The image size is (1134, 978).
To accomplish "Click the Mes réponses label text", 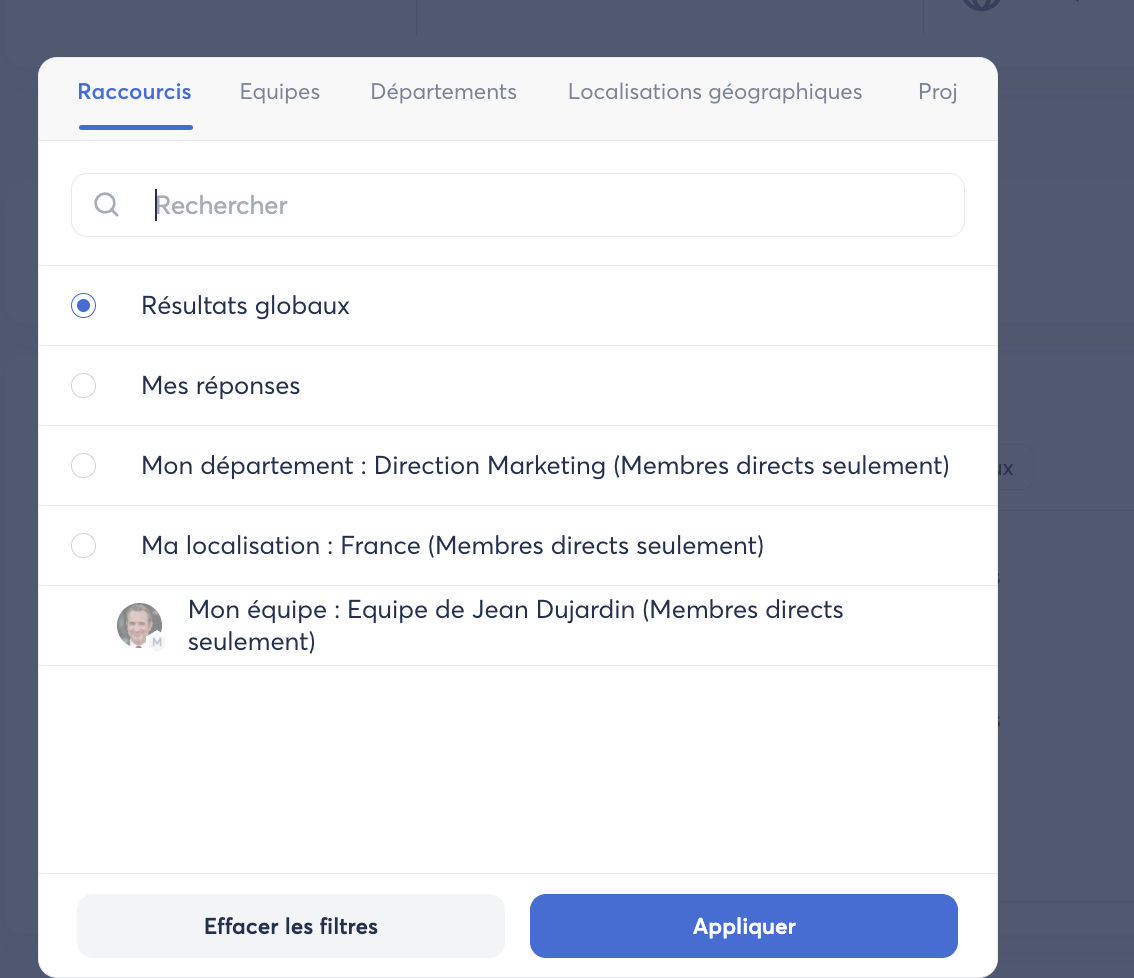I will click(221, 386).
